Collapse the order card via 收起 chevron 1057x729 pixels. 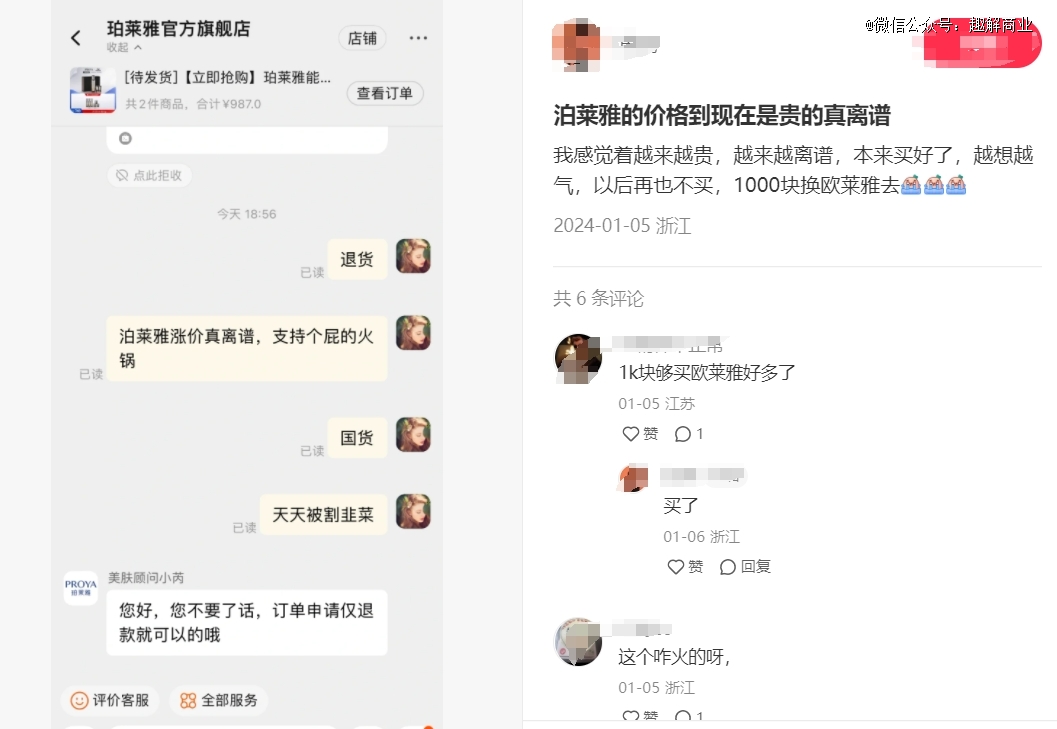click(x=138, y=47)
